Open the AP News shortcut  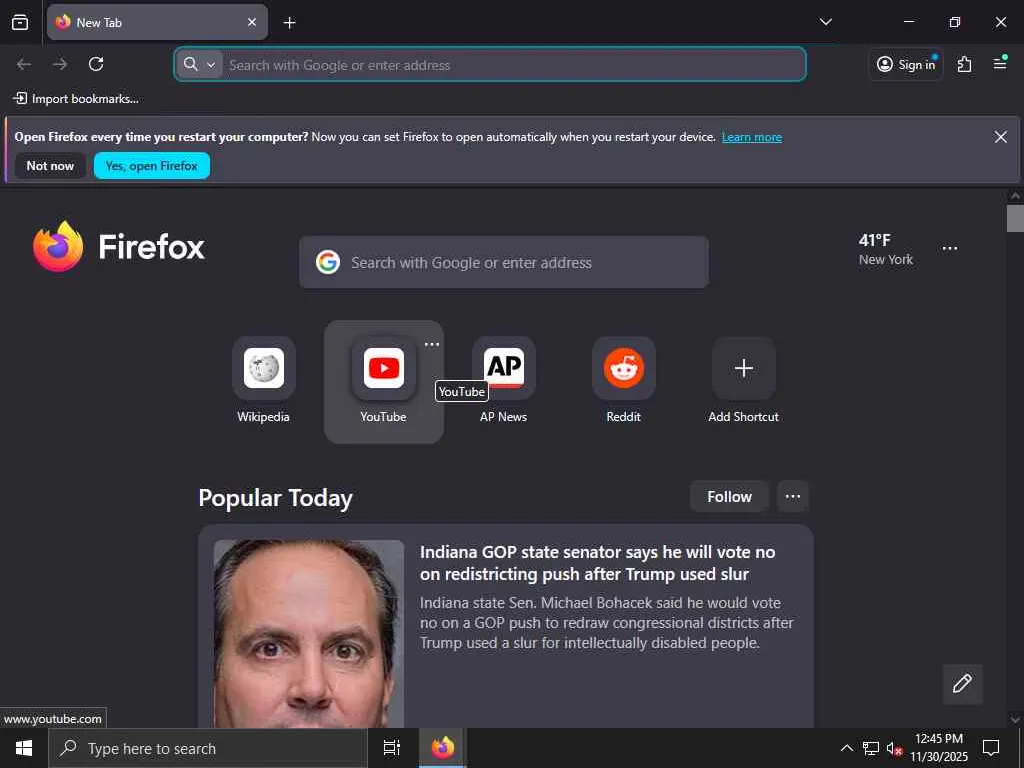pos(504,381)
